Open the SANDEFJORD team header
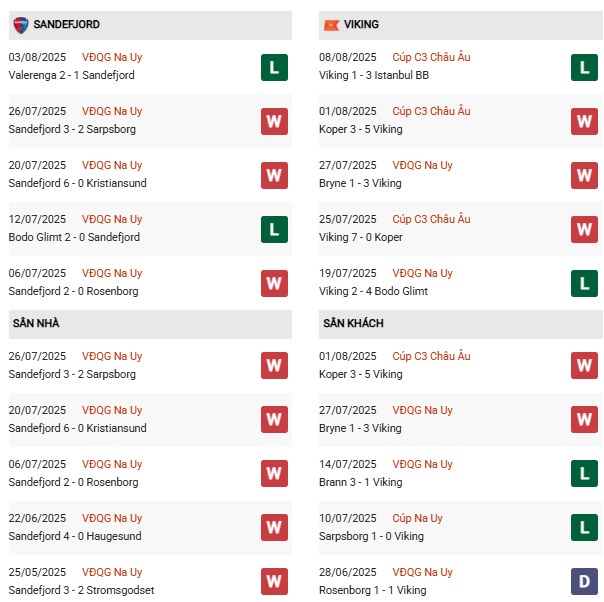 66,24
